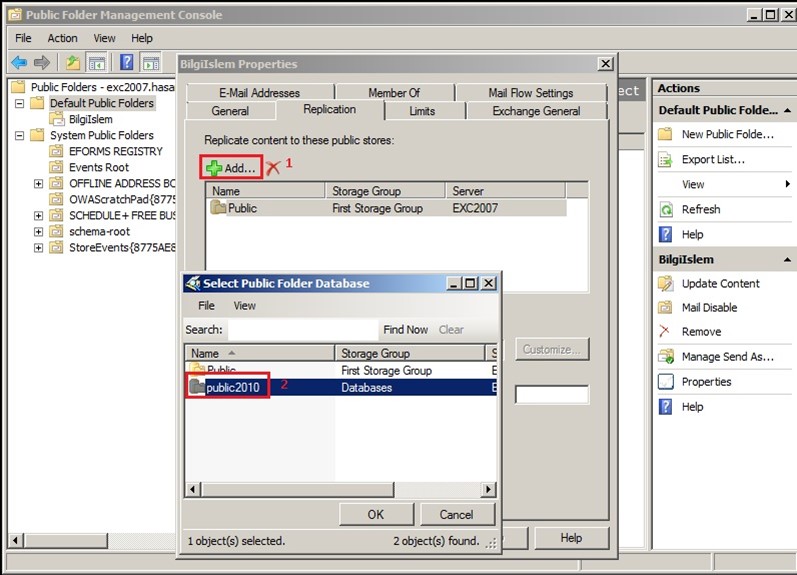The image size is (797, 575).
Task: Click OK in Select Public Folder Database
Action: pyautogui.click(x=375, y=514)
